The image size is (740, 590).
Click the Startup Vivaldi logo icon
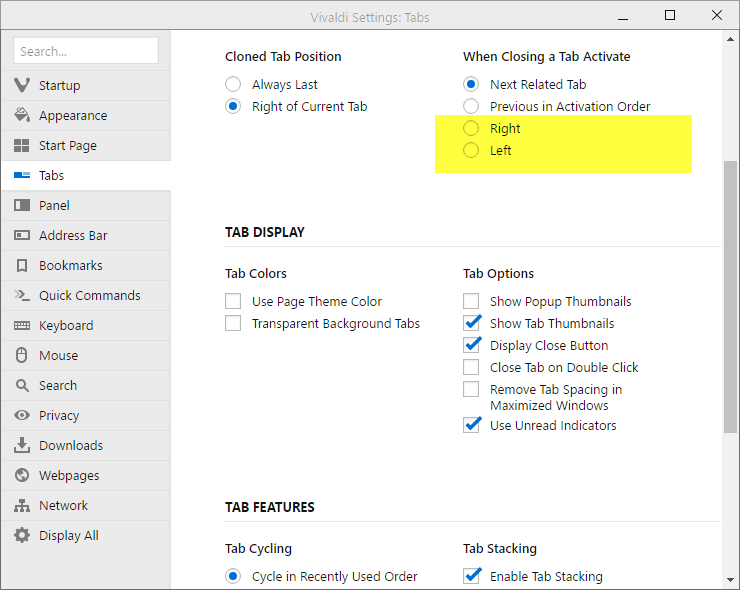[x=22, y=85]
